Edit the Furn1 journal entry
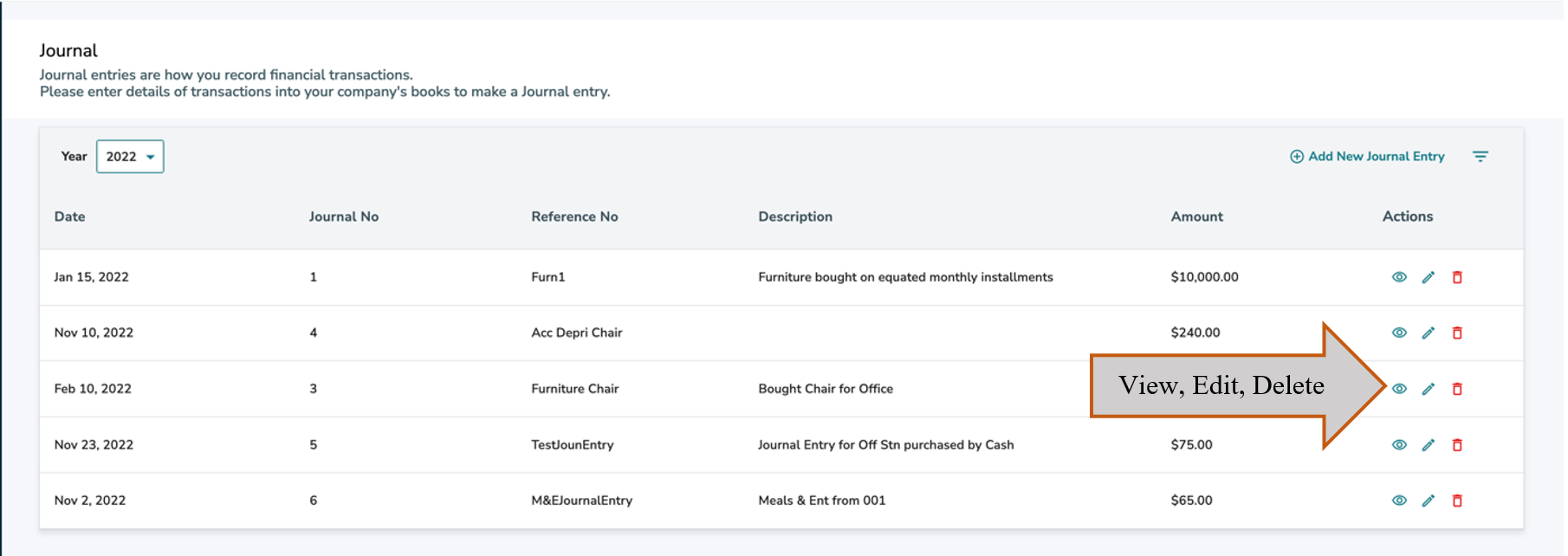The image size is (1568, 556). pos(1429,277)
